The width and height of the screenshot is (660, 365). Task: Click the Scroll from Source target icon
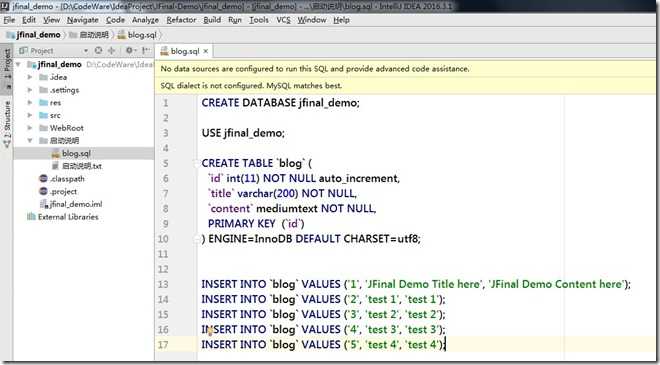coord(98,51)
